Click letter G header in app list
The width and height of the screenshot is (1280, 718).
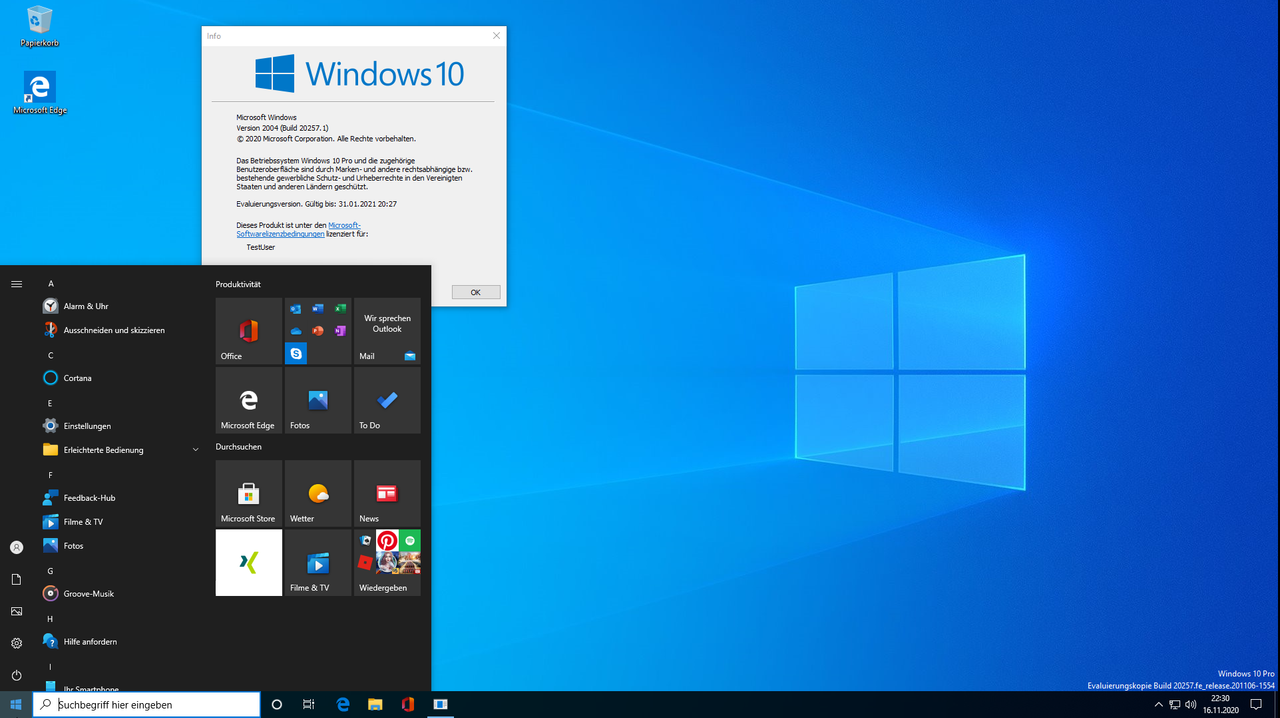[51, 571]
